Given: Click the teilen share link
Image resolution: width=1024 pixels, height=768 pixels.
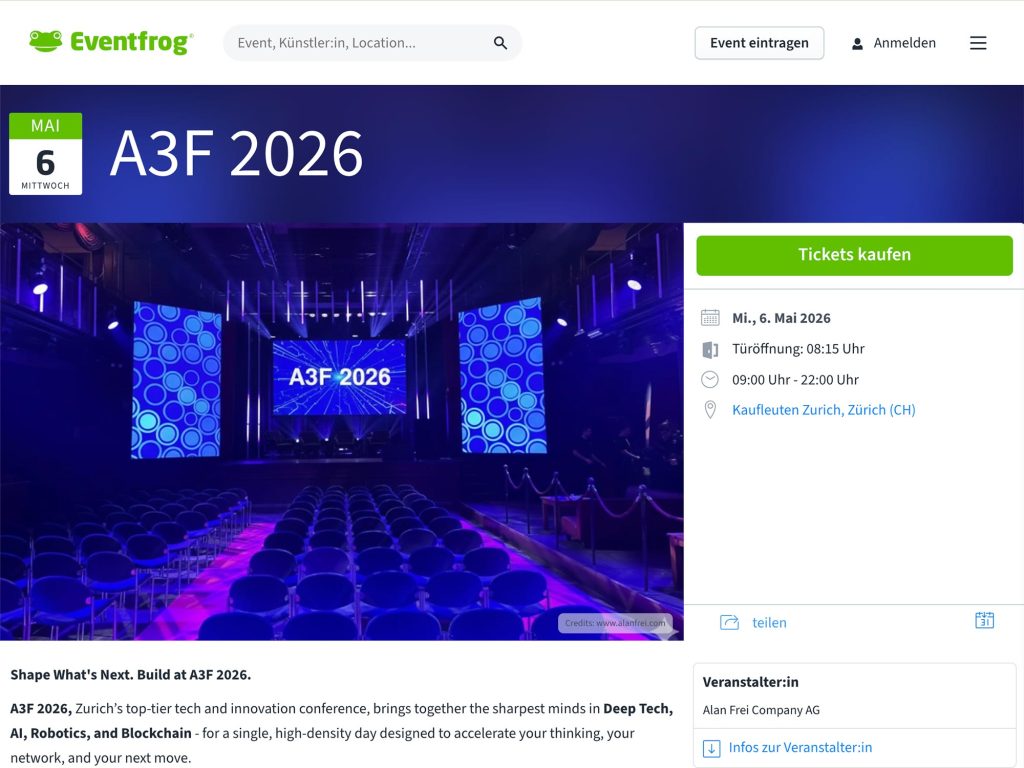Looking at the screenshot, I should [x=769, y=622].
